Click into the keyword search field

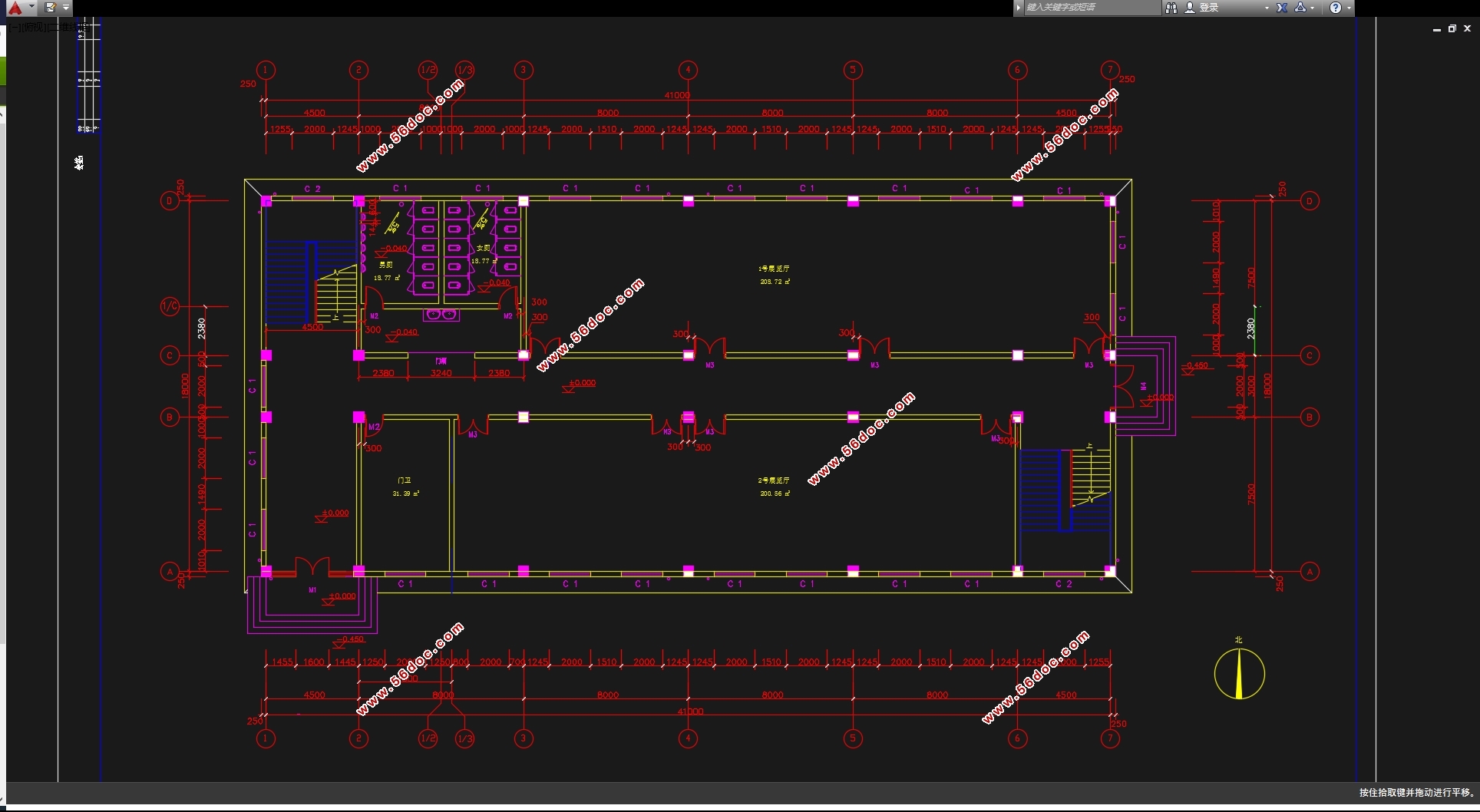click(1092, 8)
